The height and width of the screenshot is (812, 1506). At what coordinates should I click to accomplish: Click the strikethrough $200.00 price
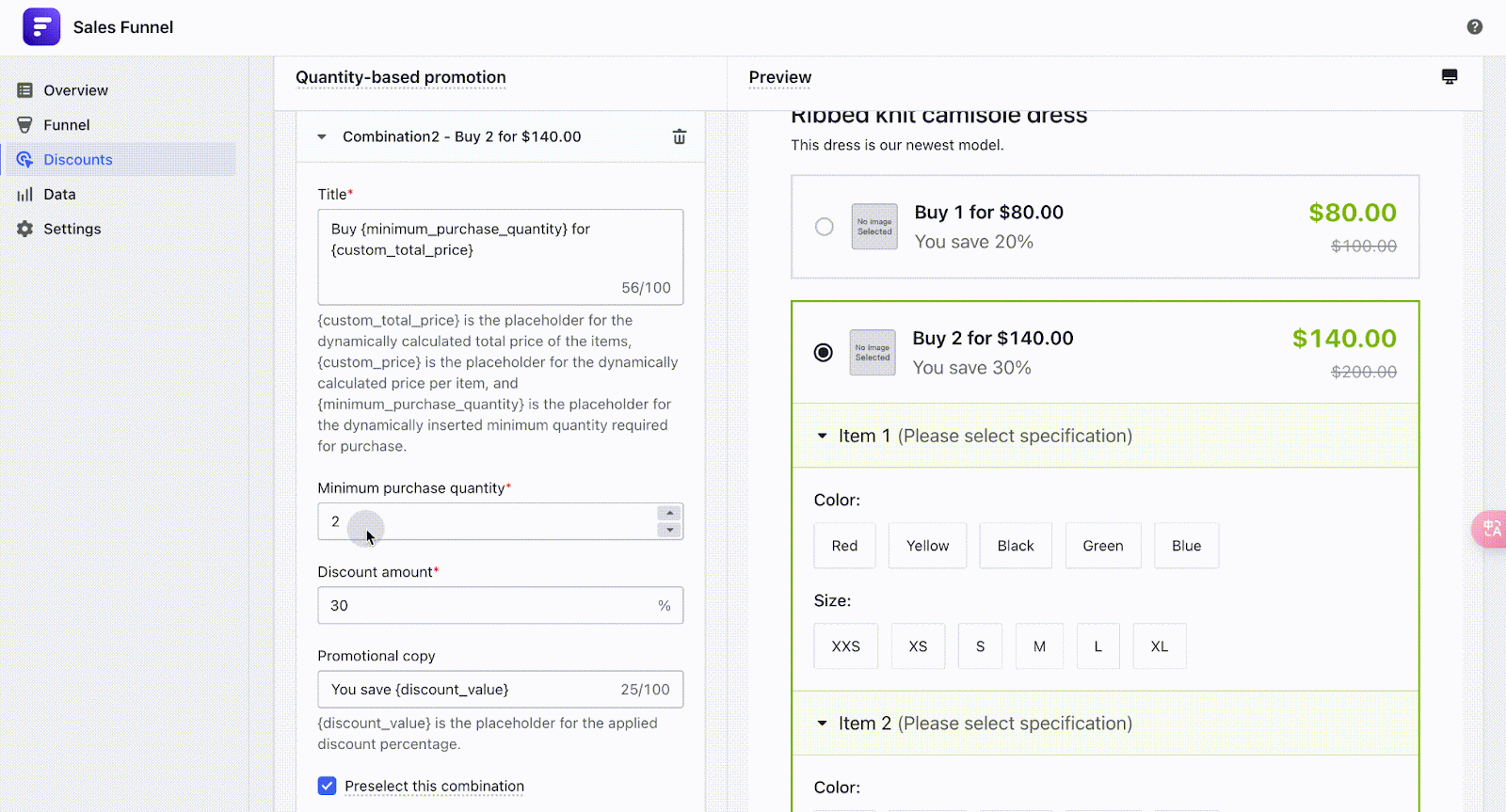(1364, 372)
